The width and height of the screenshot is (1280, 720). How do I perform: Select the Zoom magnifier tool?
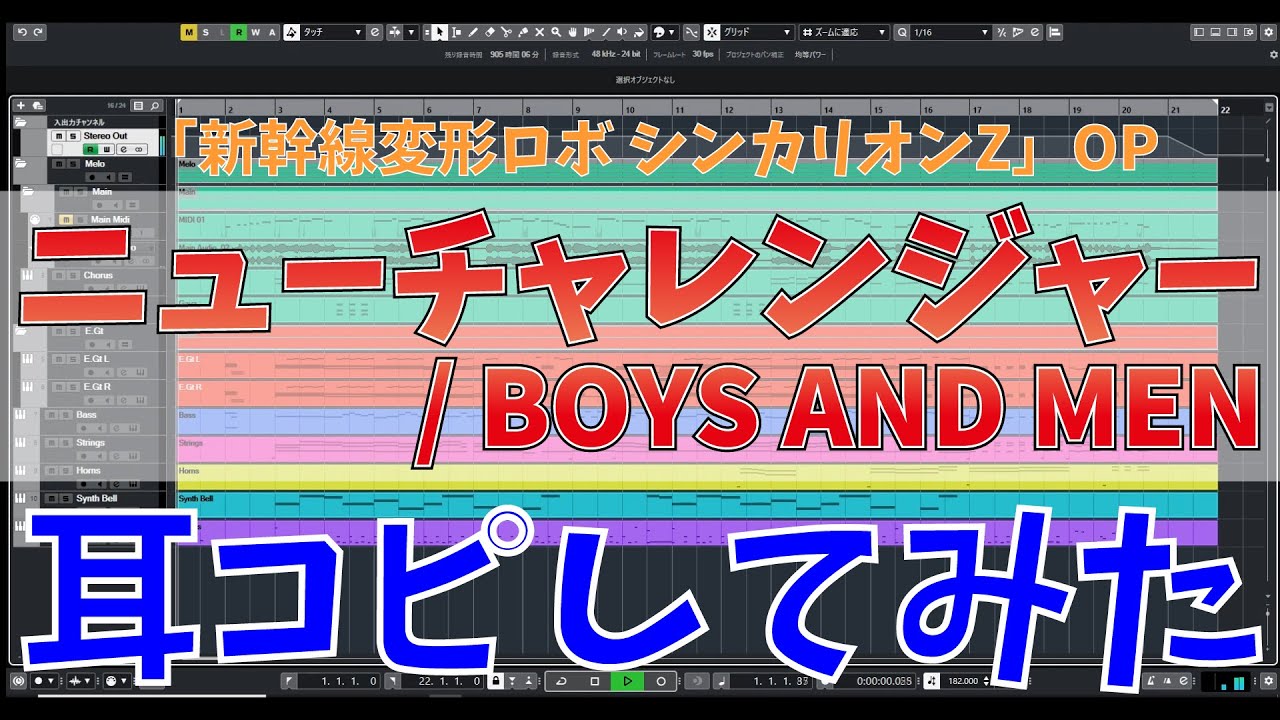click(x=556, y=32)
